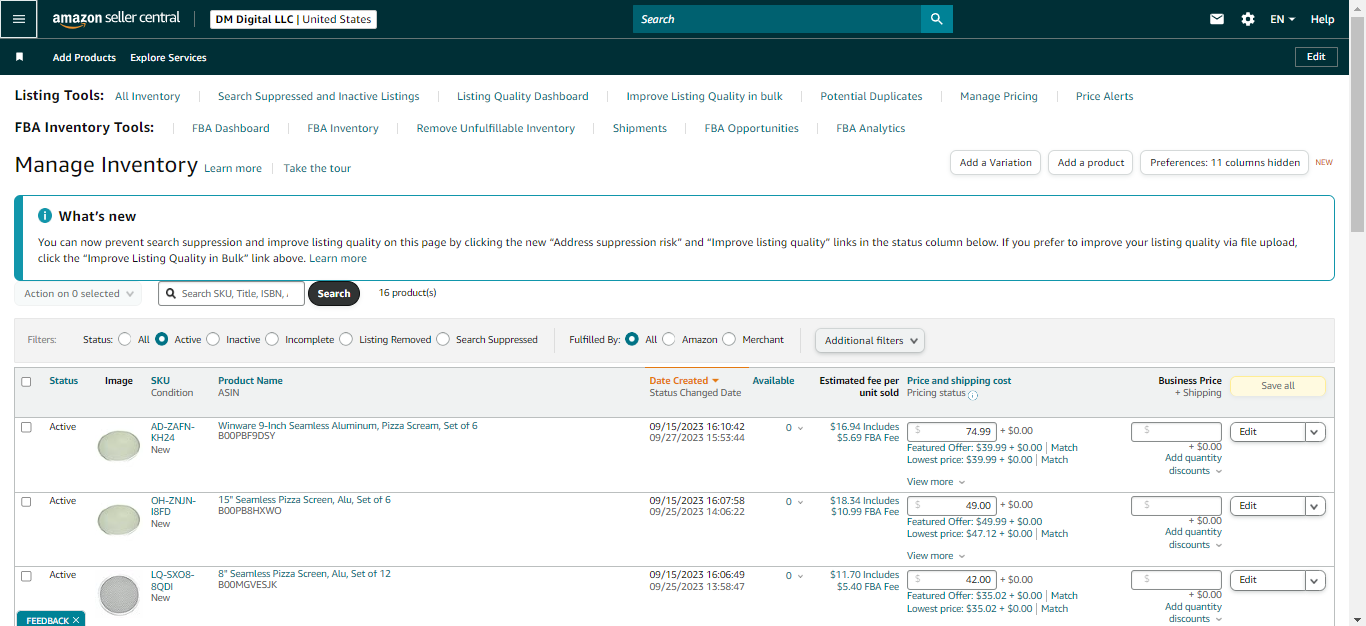
Task: Click the bookmark icon in the toolbar
Action: coord(19,57)
